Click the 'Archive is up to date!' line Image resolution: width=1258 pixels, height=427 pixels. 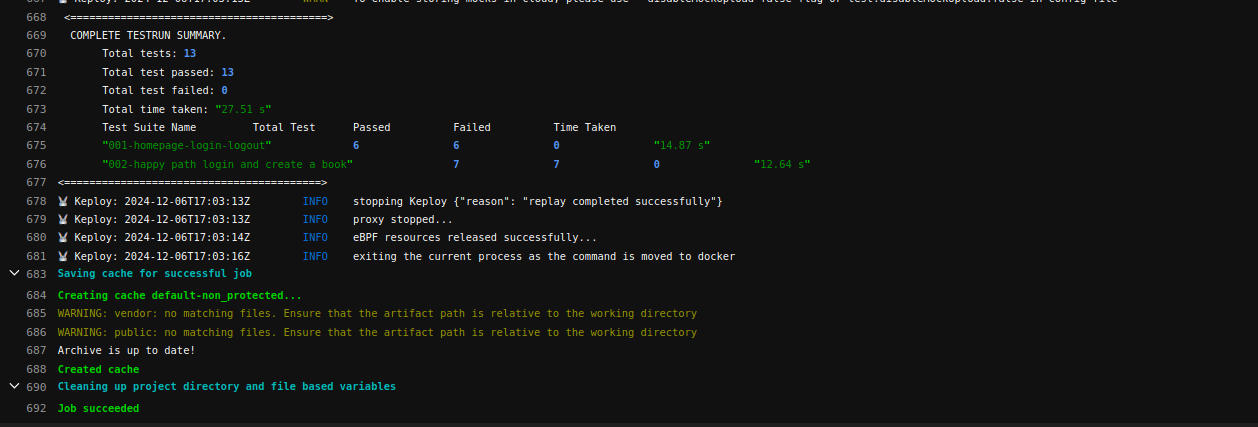click(127, 350)
